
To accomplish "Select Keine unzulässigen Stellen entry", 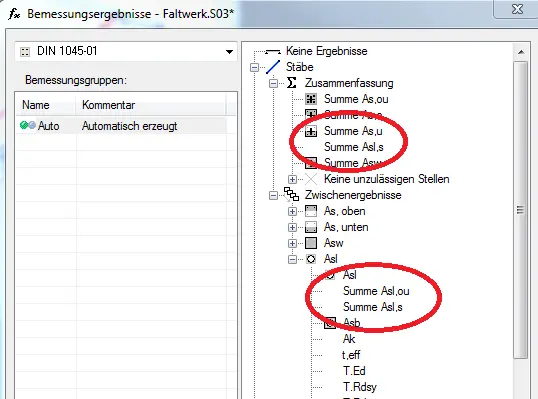I will click(387, 179).
